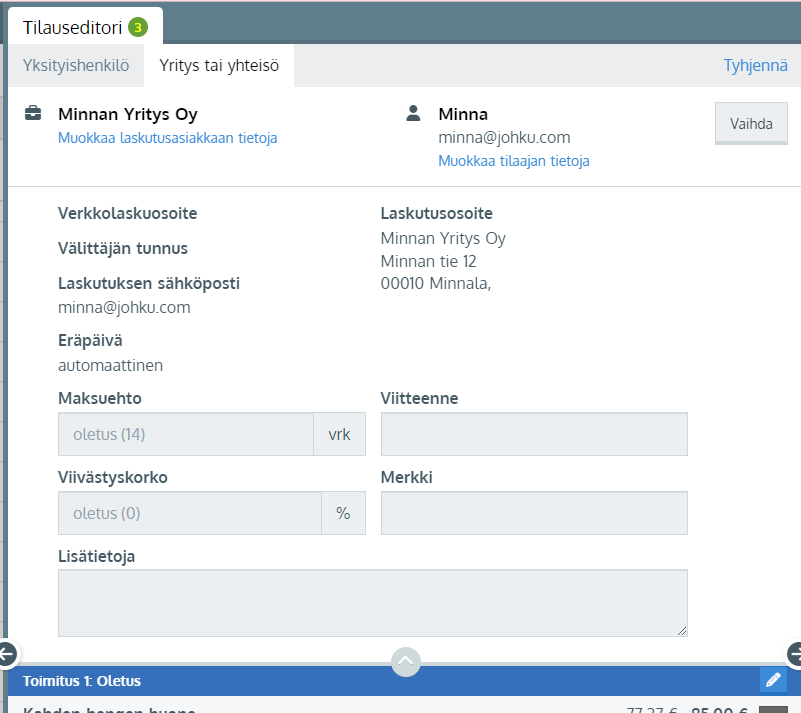Focus the Maksuehto input field
This screenshot has height=713, width=801.
pyautogui.click(x=186, y=434)
